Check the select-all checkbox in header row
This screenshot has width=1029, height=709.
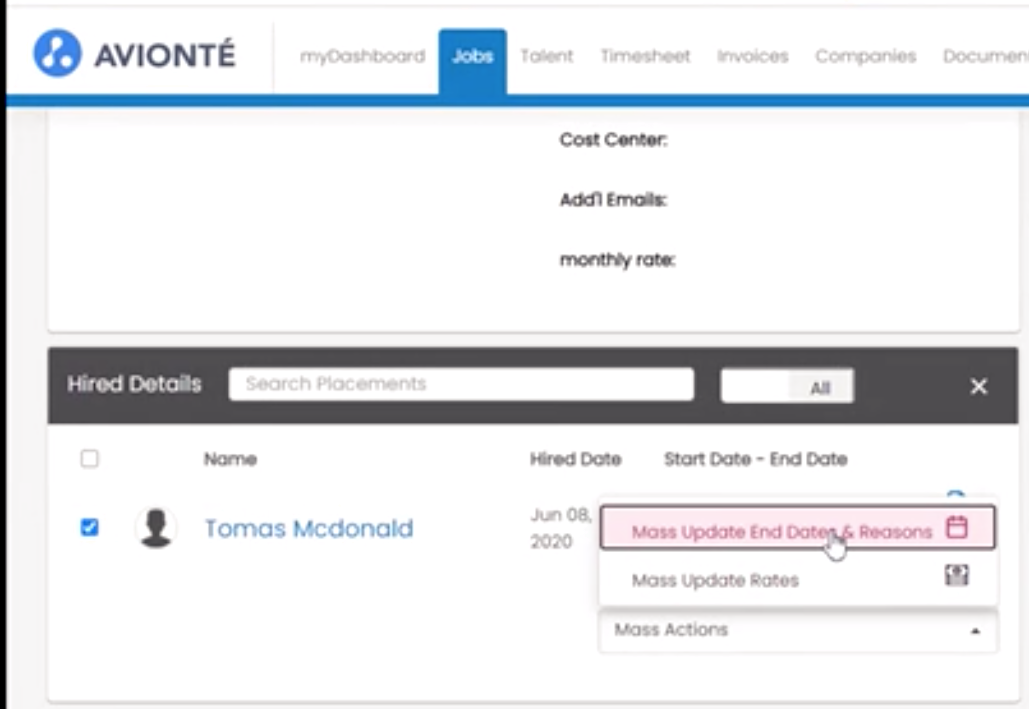click(90, 459)
